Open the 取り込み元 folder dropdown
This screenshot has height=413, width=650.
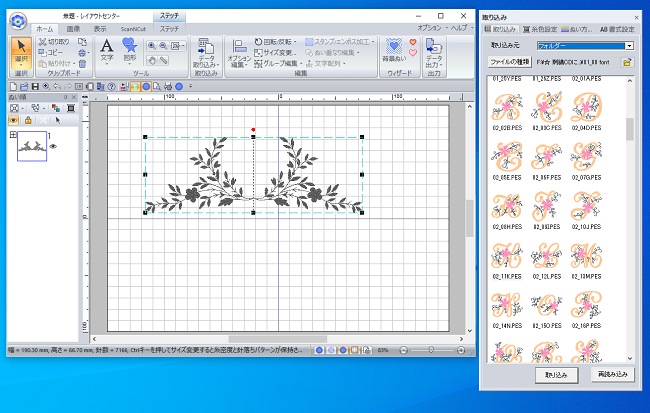[630, 45]
